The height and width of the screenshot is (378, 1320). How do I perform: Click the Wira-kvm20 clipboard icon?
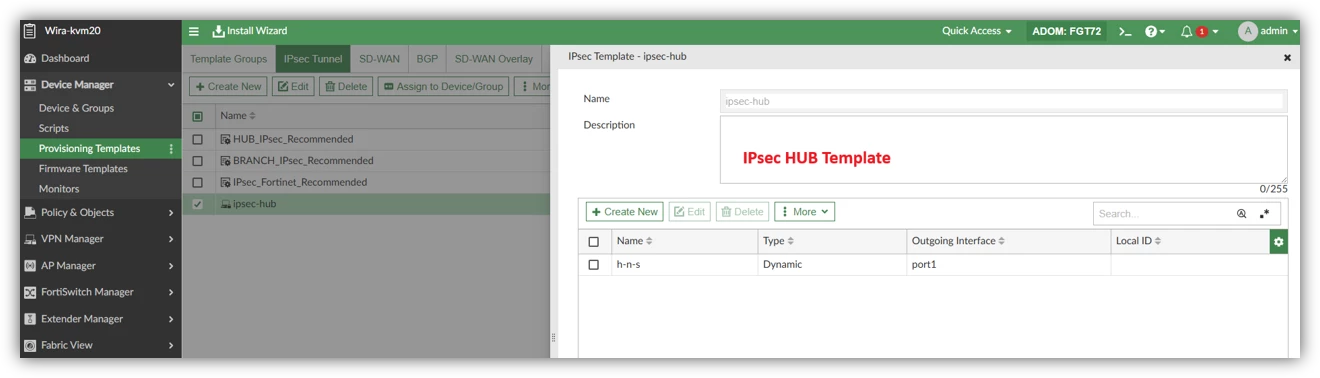pos(30,31)
